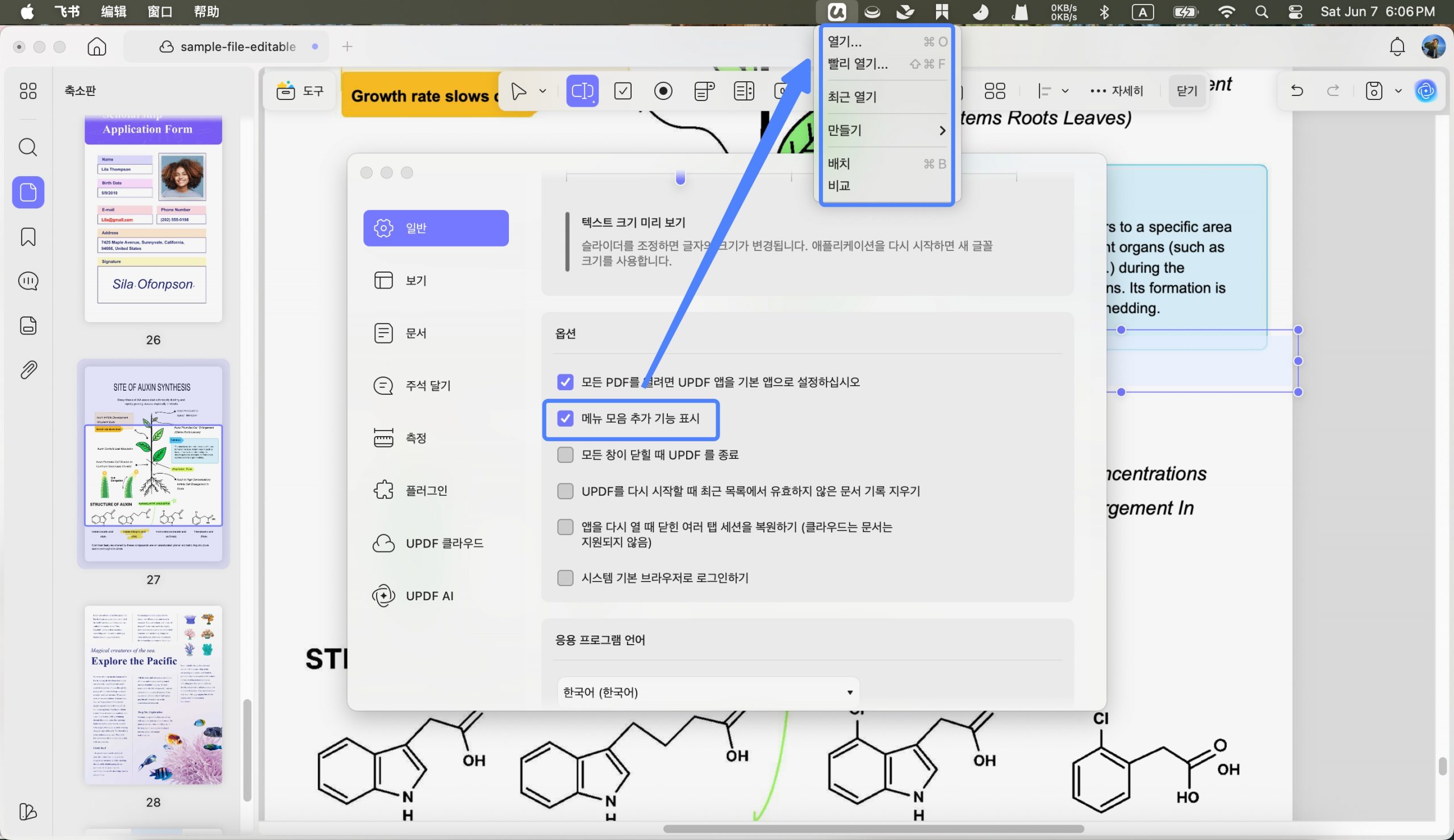Open 'UPDF AI' preferences section
1454x840 pixels.
coord(436,595)
